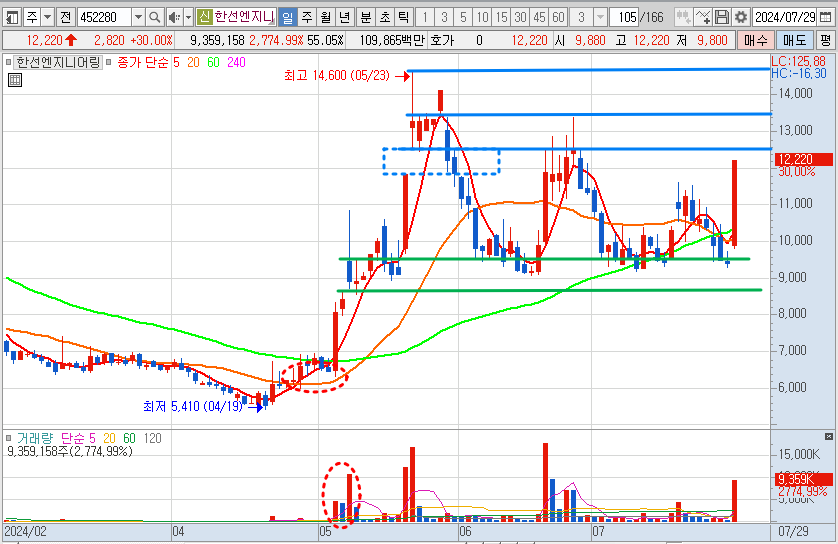Click the orange 20 moving average label
Screen dimensions: 838x544
(x=193, y=63)
